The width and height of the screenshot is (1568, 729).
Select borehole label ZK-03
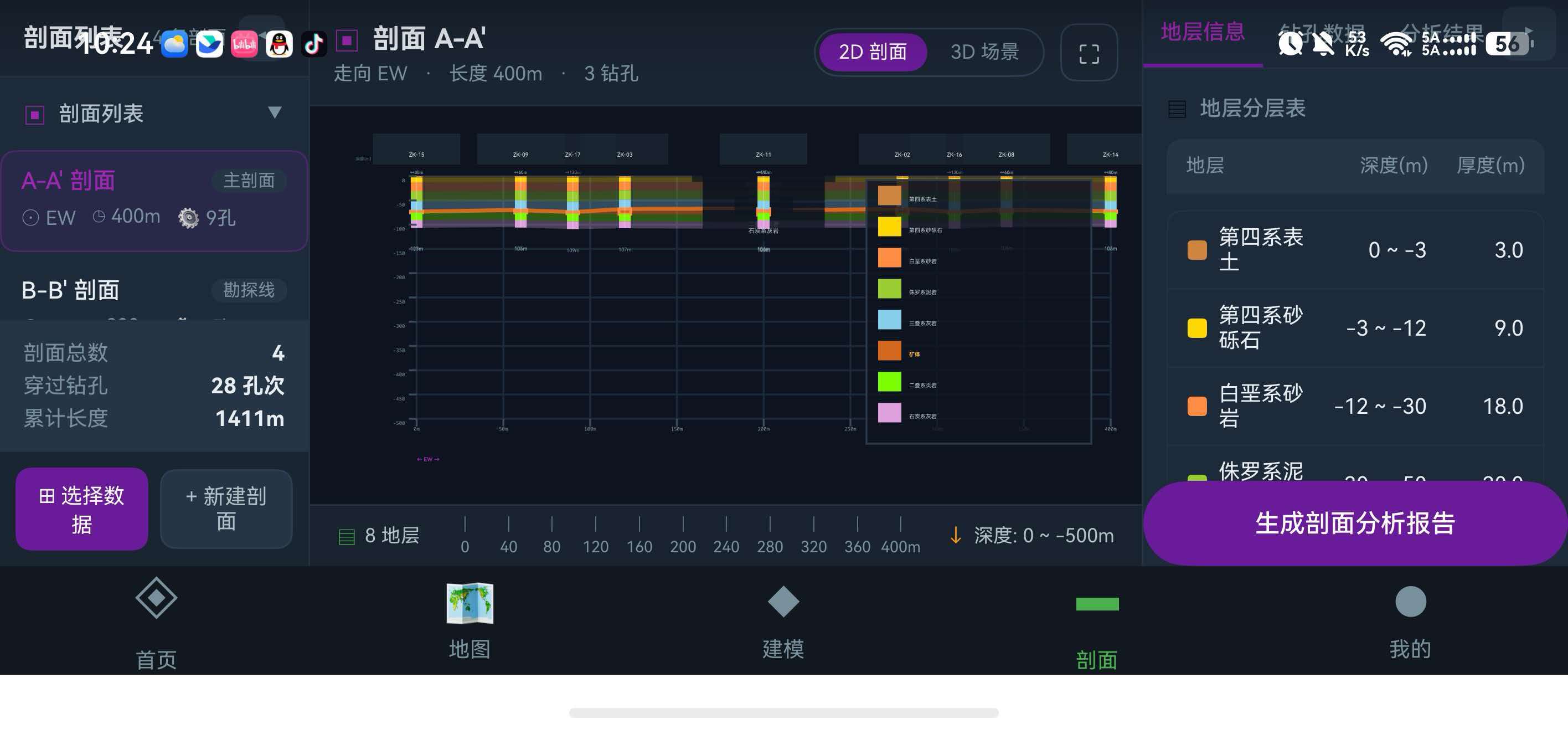pos(625,155)
